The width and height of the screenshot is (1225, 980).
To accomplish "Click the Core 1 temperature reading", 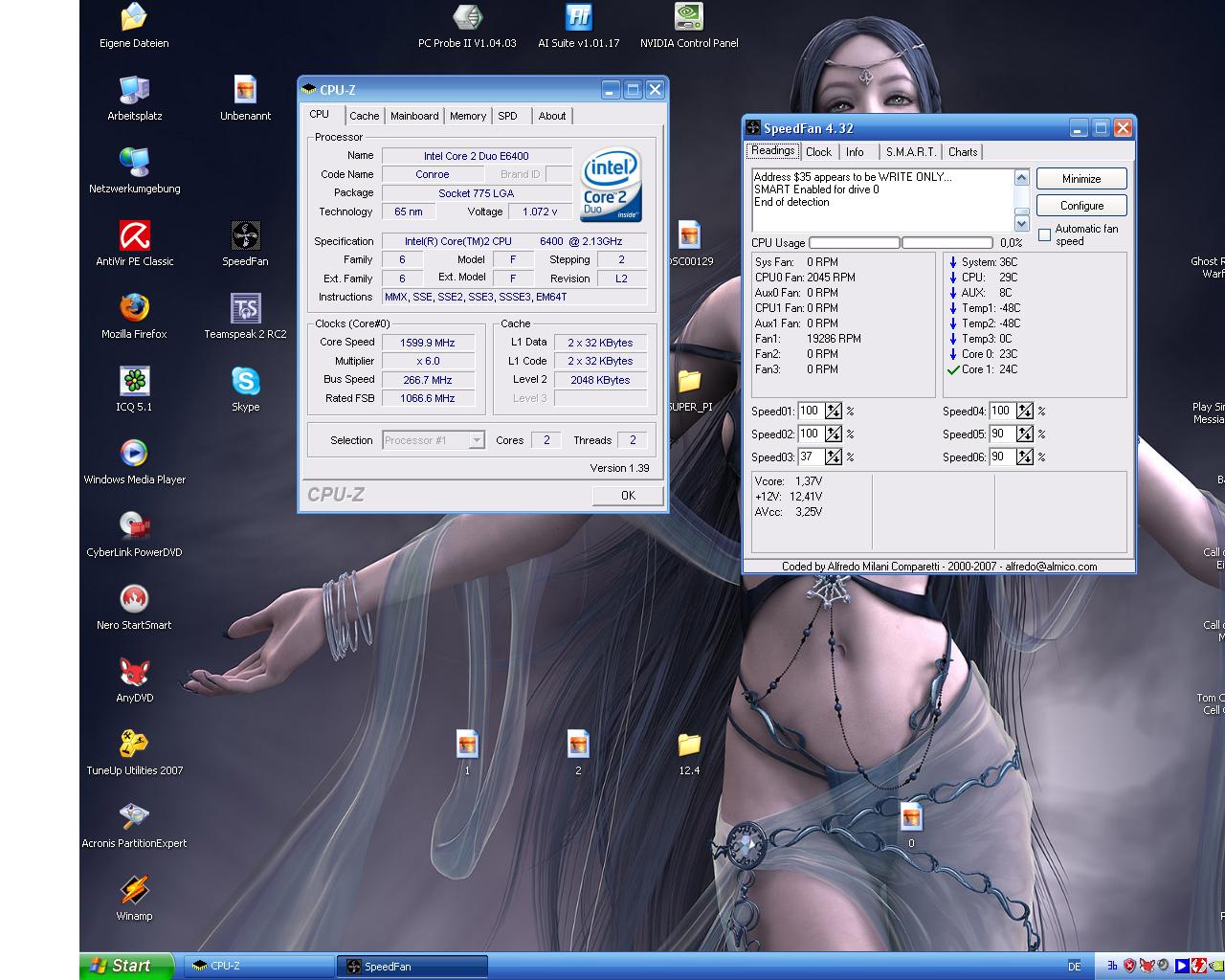I will point(982,369).
